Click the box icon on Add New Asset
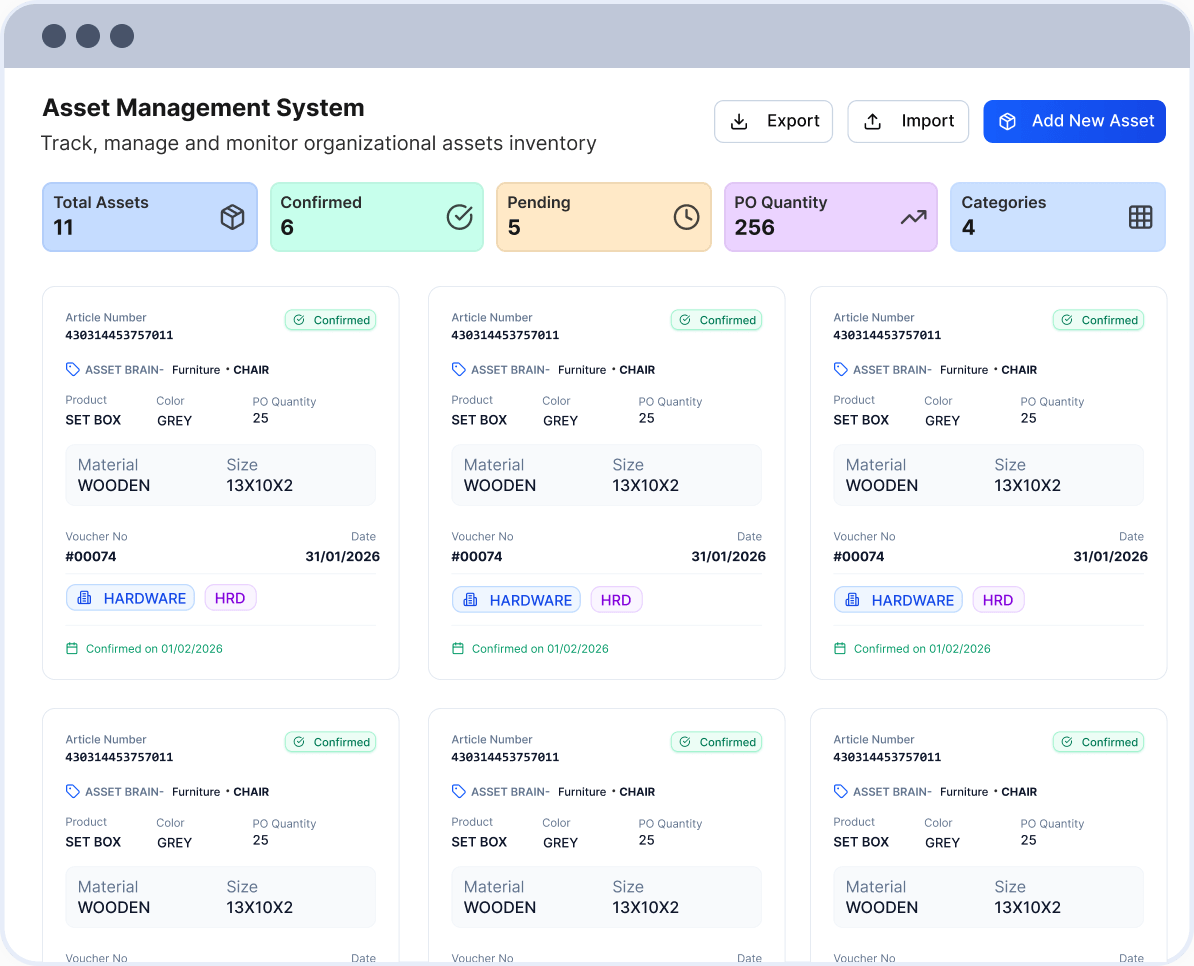The width and height of the screenshot is (1194, 966). click(x=1008, y=122)
